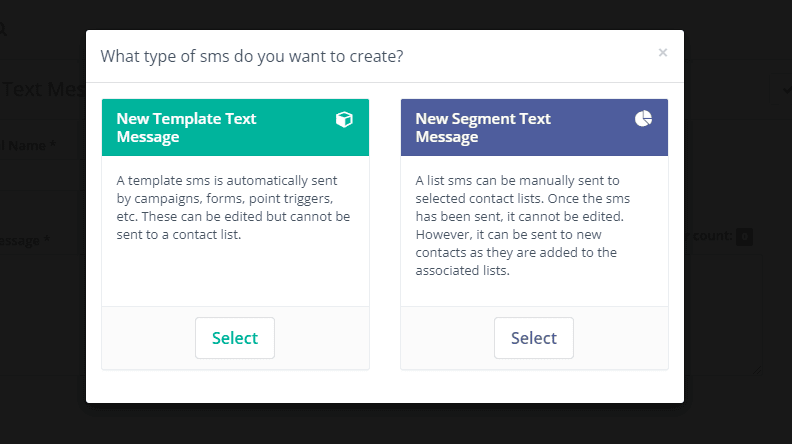Screen dimensions: 792x444
Task: Click the Segment card footer beside Select
Action: [621, 338]
